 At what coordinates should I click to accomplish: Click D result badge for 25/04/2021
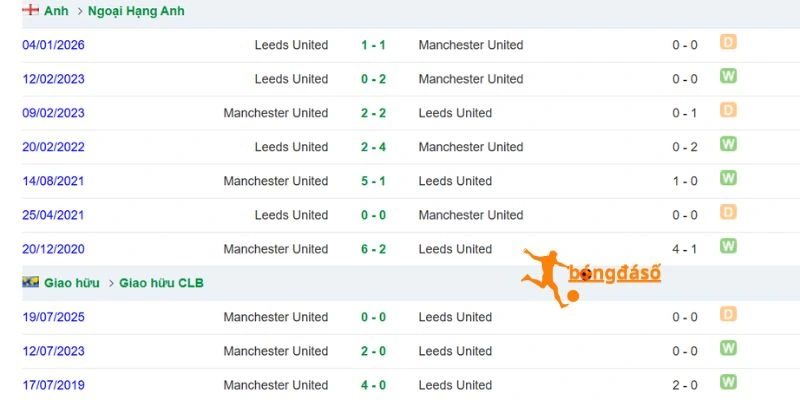(x=728, y=212)
